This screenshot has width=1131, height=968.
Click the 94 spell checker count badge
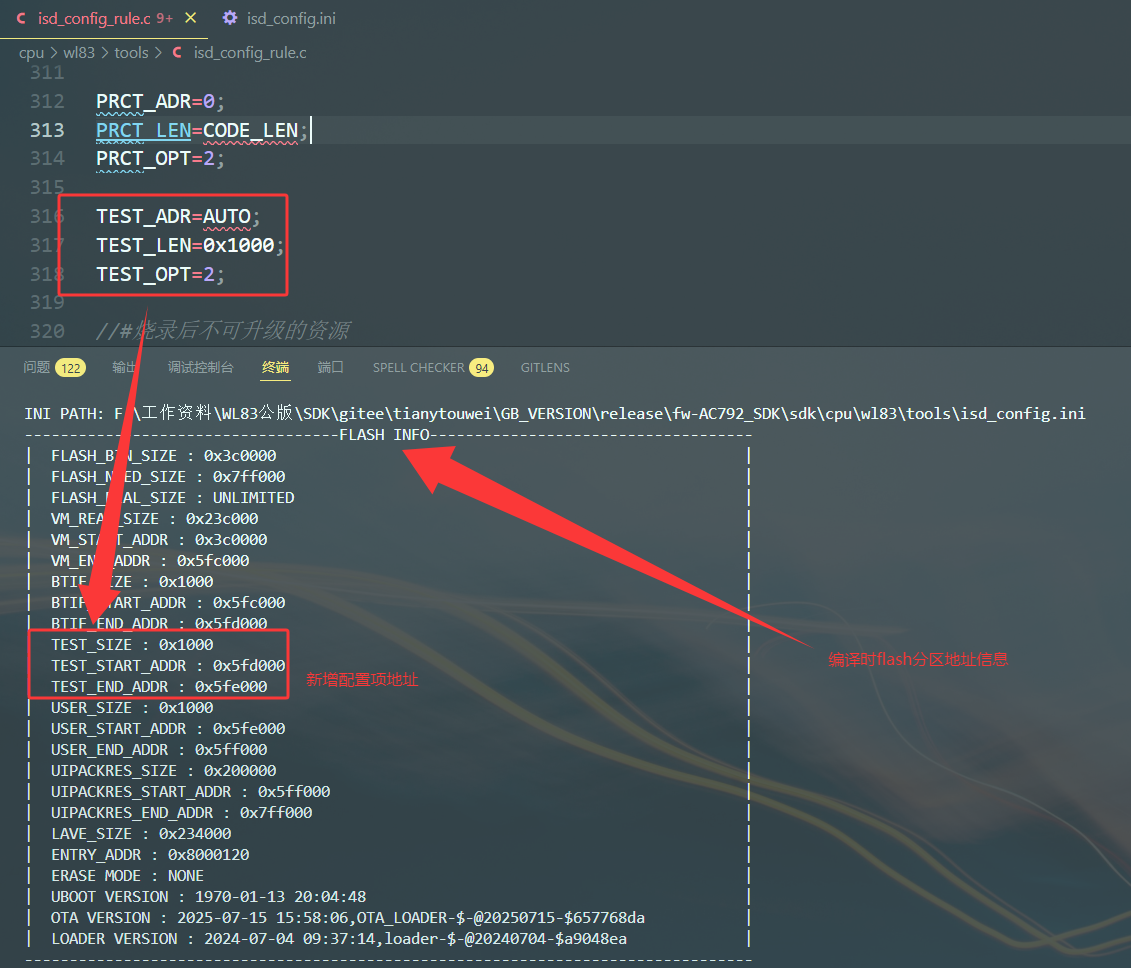tap(482, 368)
